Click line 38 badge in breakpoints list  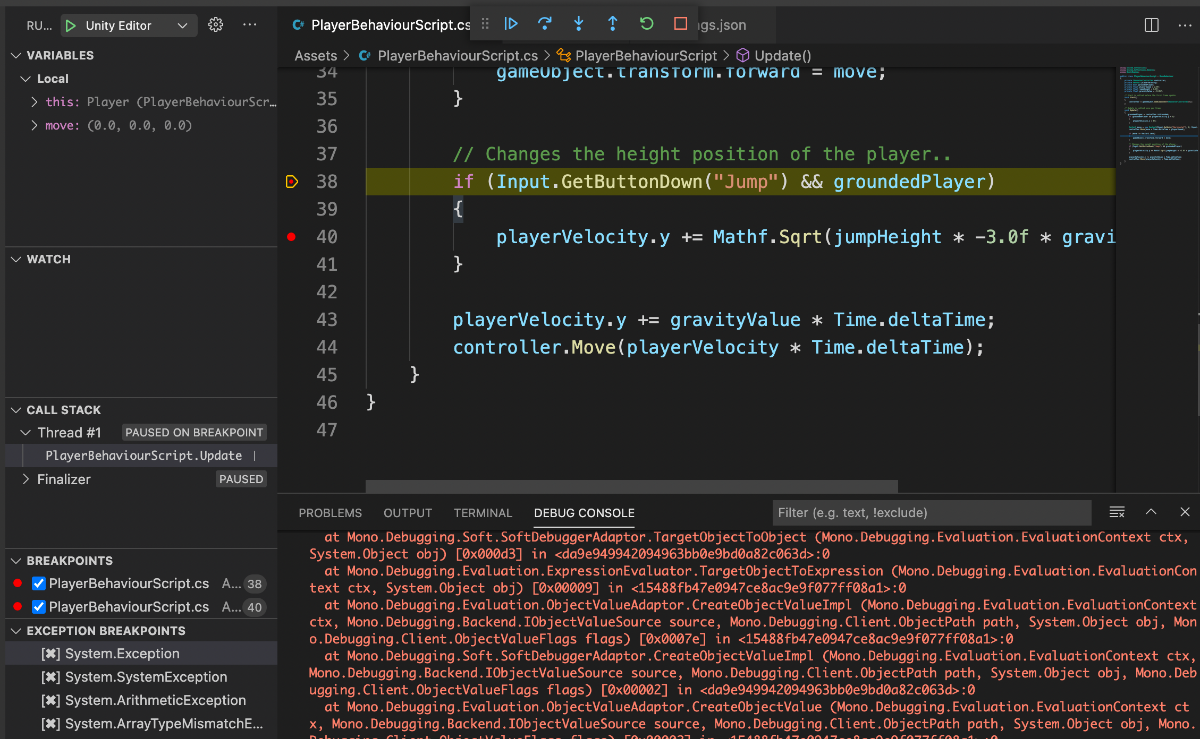[x=255, y=584]
